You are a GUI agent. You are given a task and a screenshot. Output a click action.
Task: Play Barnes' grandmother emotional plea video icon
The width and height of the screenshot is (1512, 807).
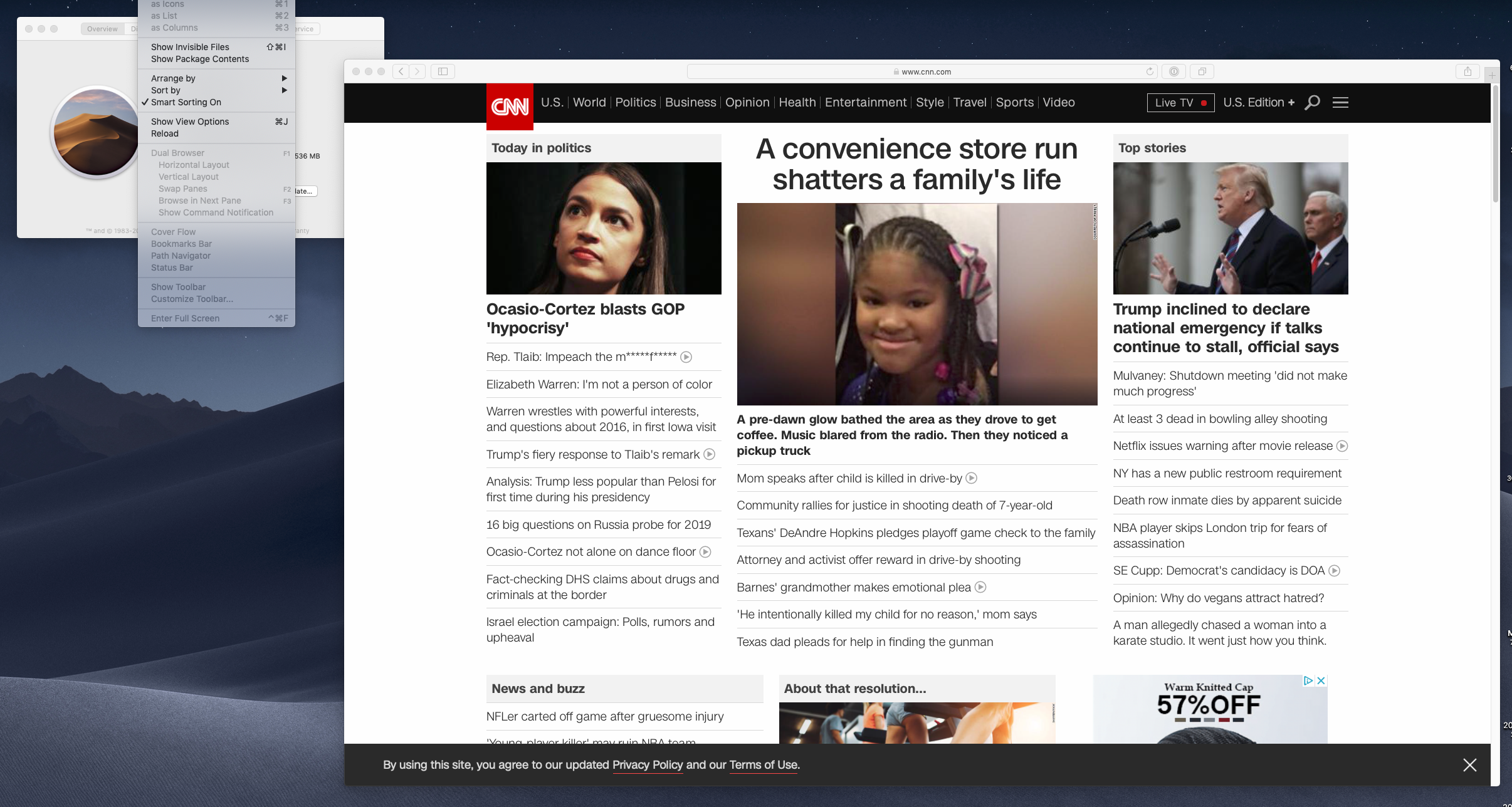coord(981,587)
